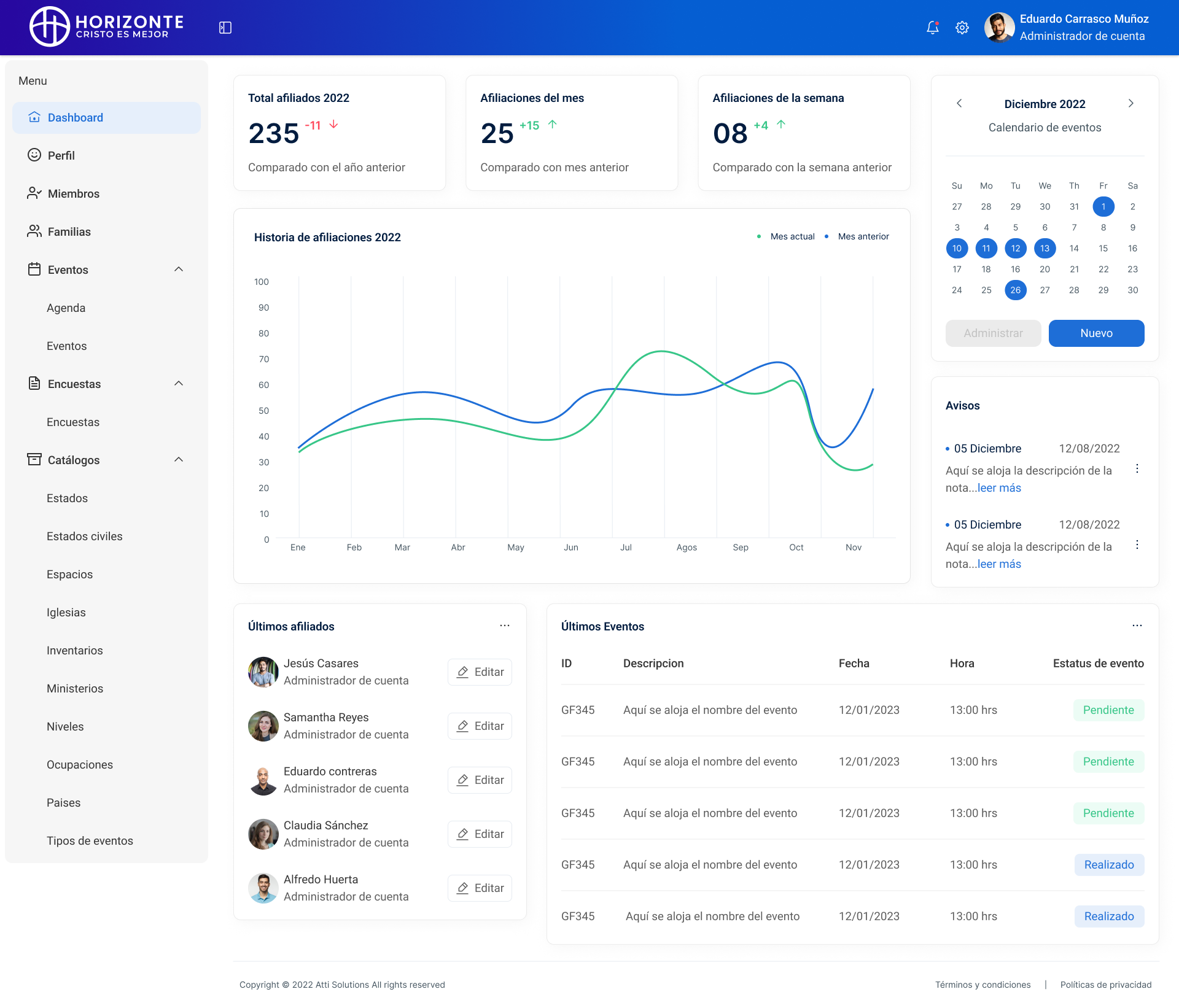Open Últimos Eventos more options
Screen dimensions: 1179x1008
coord(1137,626)
